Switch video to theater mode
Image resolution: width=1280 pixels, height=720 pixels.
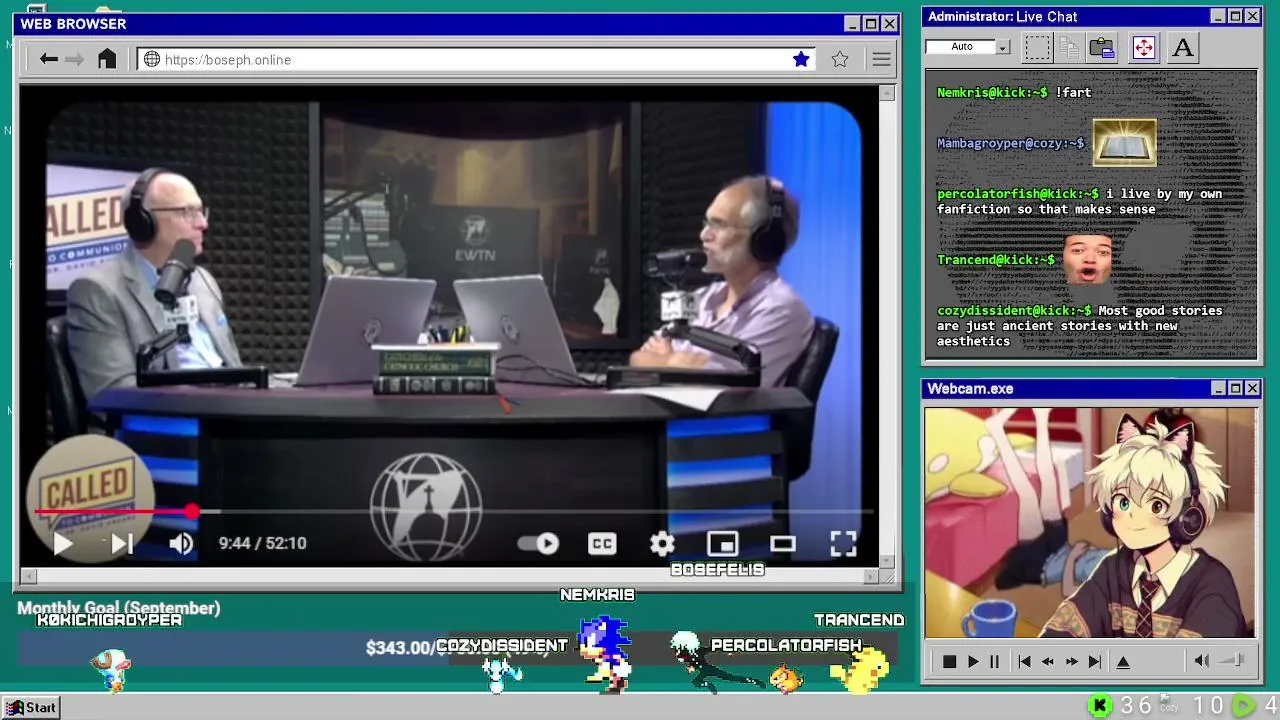coord(783,543)
